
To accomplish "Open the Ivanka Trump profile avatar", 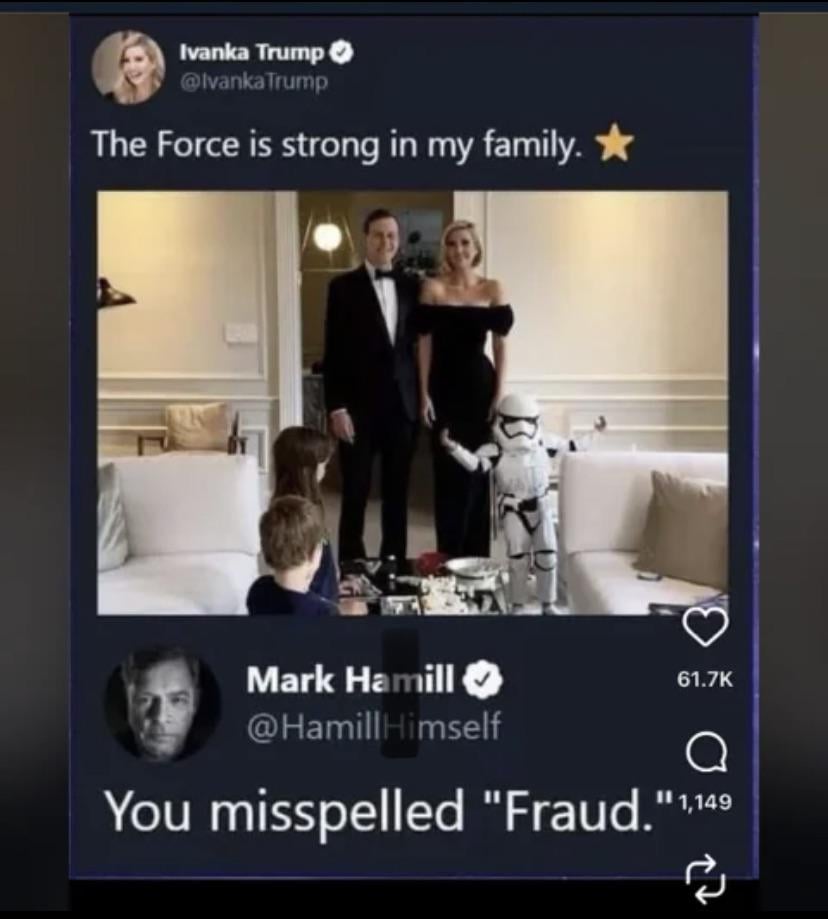I will [x=130, y=69].
